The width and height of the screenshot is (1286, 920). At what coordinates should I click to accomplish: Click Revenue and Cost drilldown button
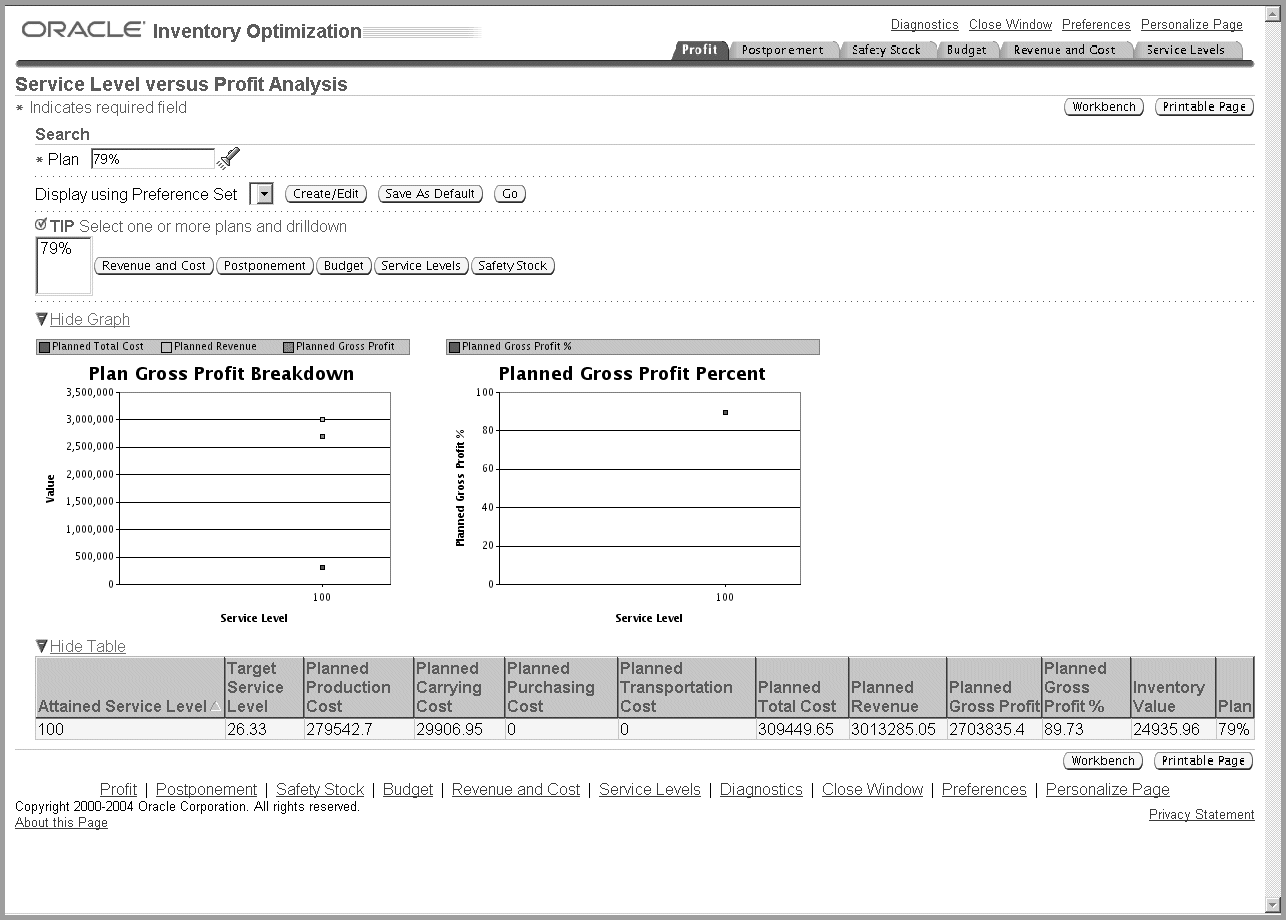(x=154, y=266)
